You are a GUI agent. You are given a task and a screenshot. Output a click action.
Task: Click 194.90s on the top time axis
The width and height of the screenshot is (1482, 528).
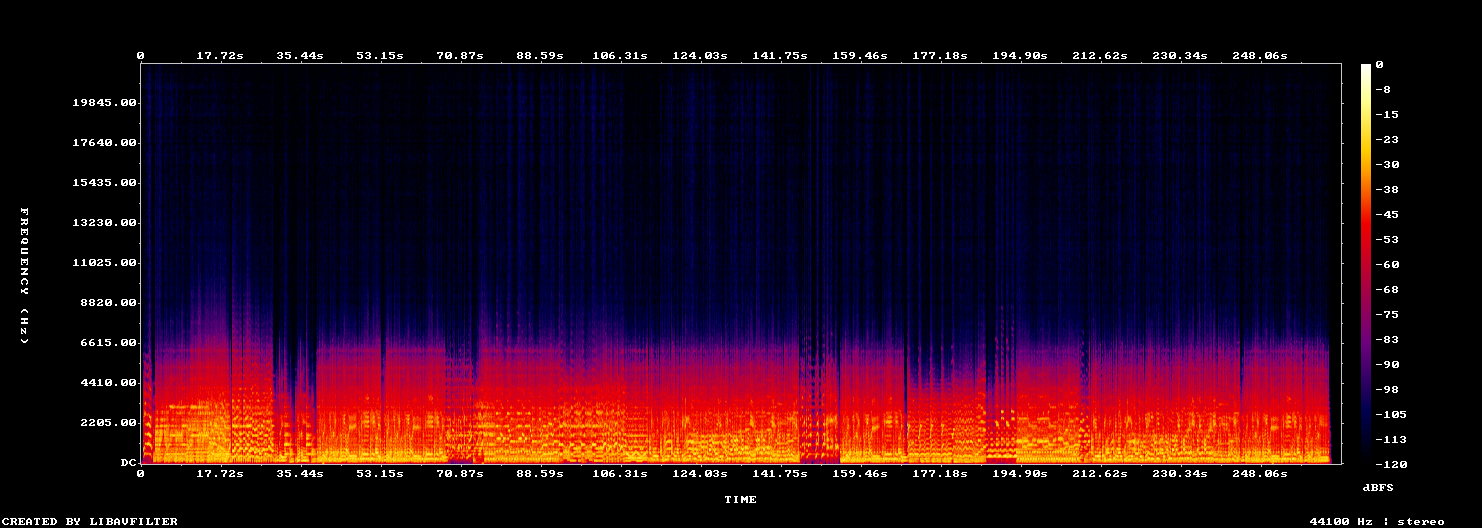[x=1020, y=55]
